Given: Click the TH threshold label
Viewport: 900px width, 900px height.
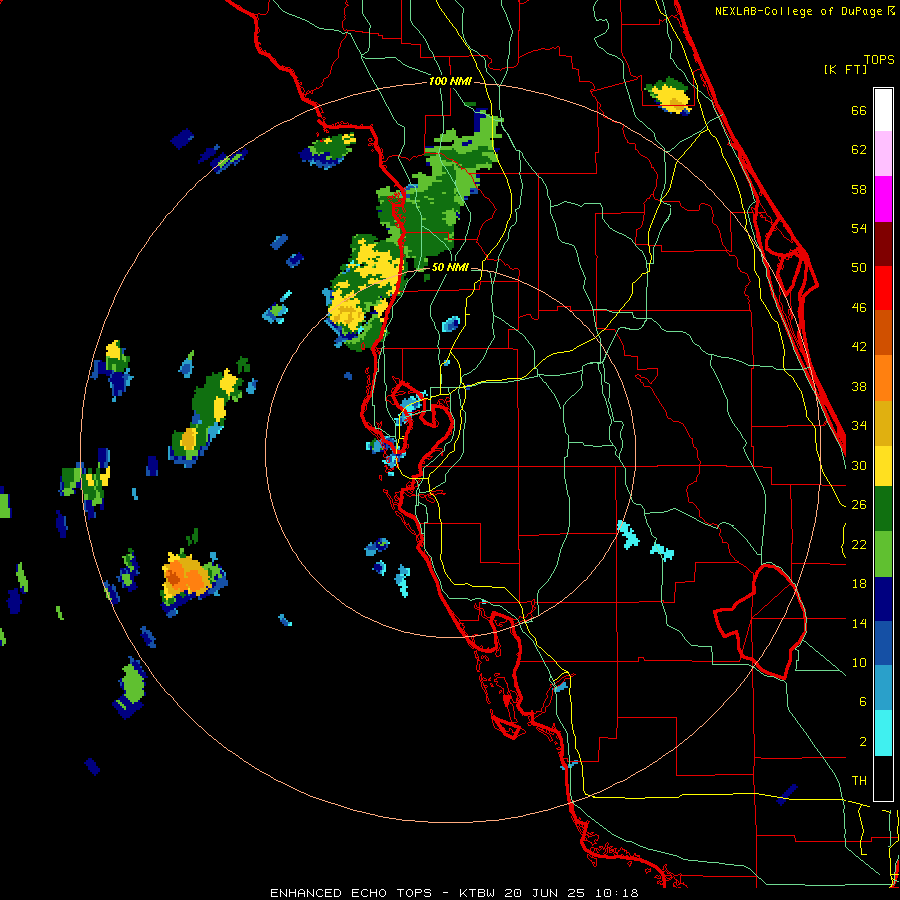Looking at the screenshot, I should pyautogui.click(x=859, y=781).
